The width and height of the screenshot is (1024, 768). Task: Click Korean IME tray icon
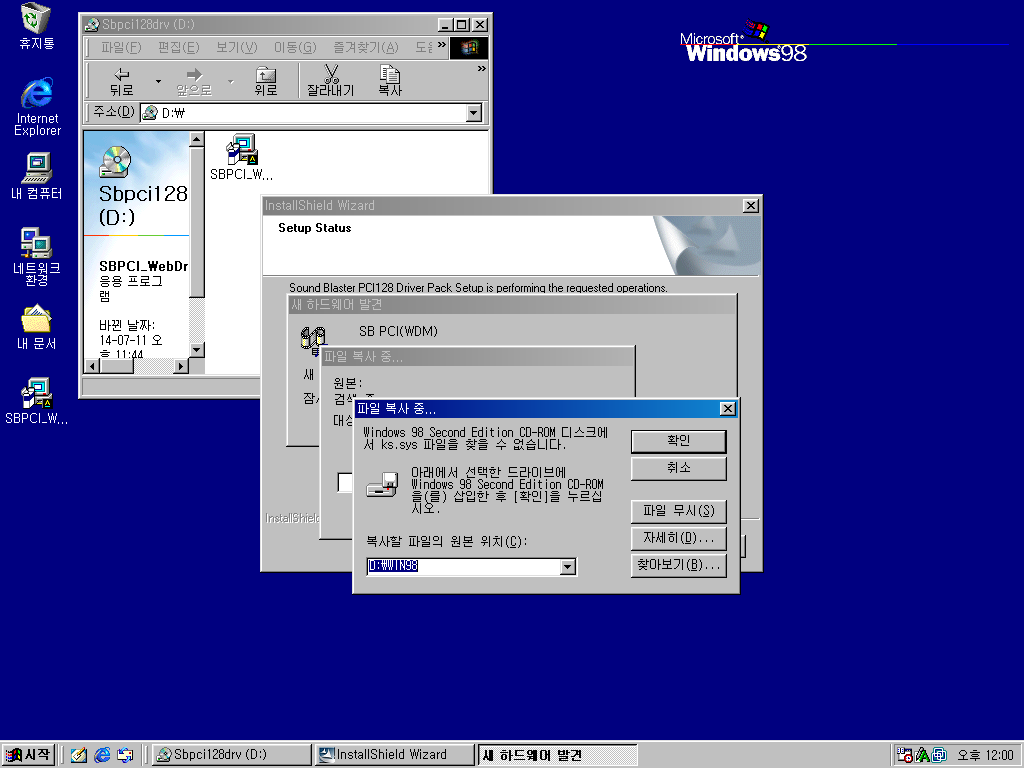(922, 755)
